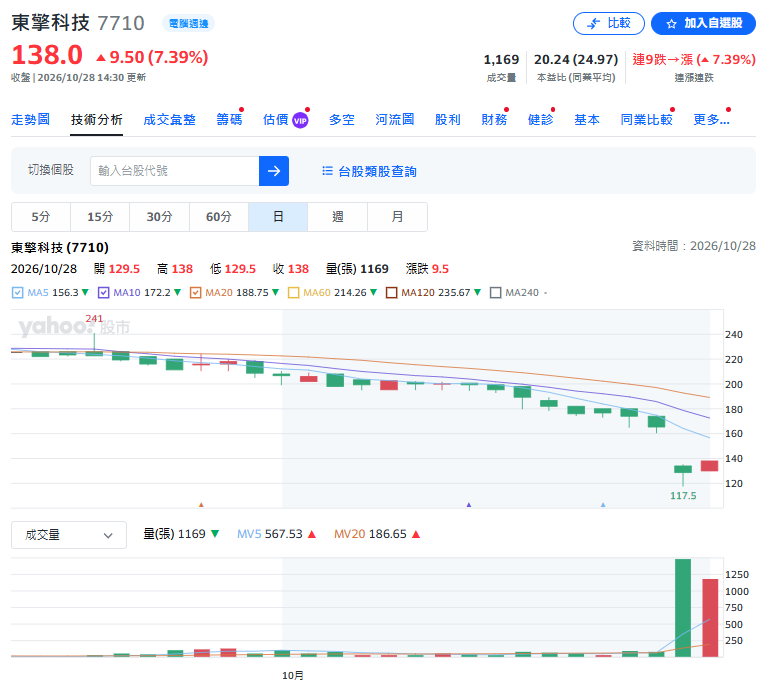Image resolution: width=759 pixels, height=685 pixels.
Task: Enable MA120 checkbox
Action: [392, 293]
